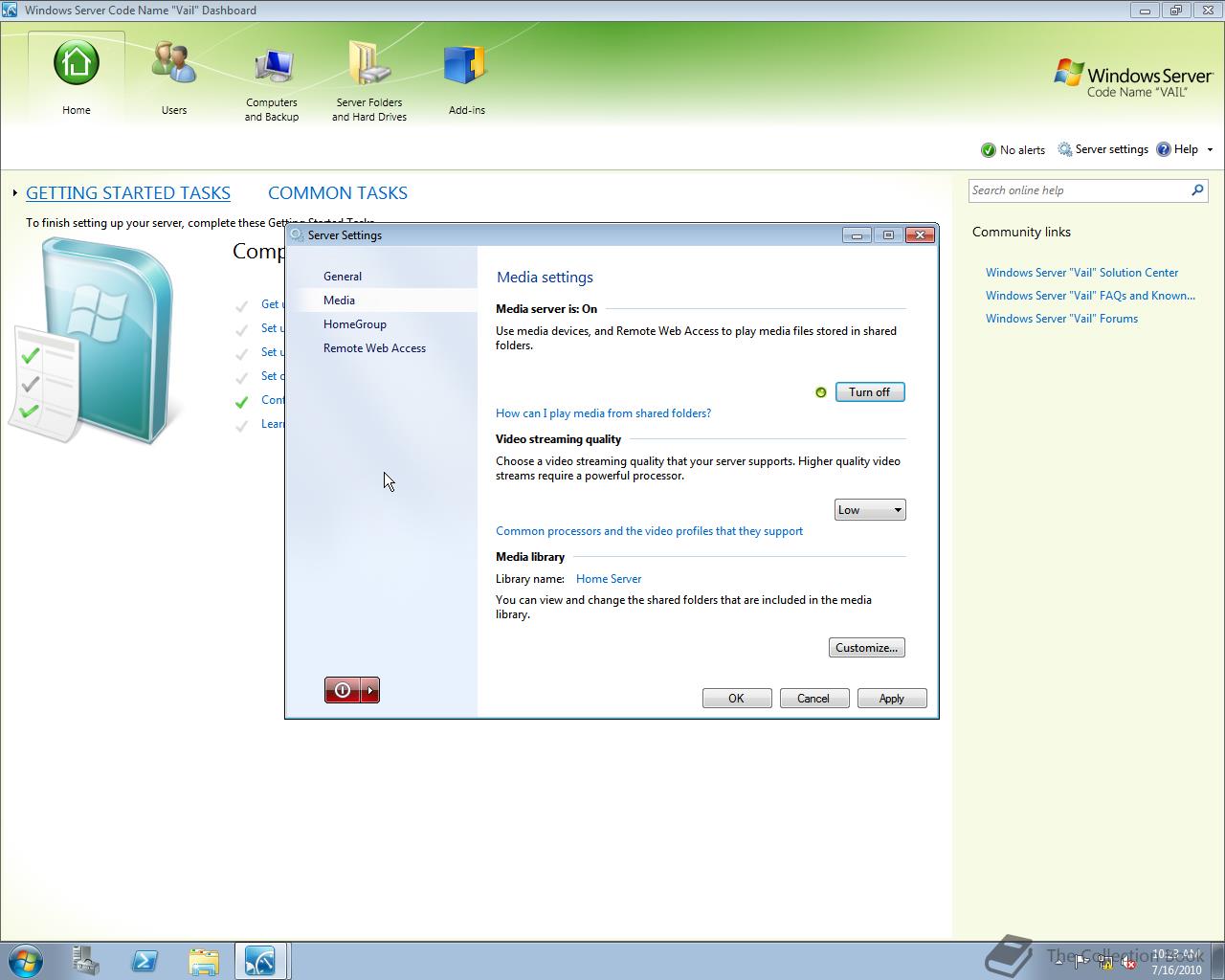Image resolution: width=1225 pixels, height=980 pixels.
Task: Click the media server green status indicator
Action: [x=821, y=392]
